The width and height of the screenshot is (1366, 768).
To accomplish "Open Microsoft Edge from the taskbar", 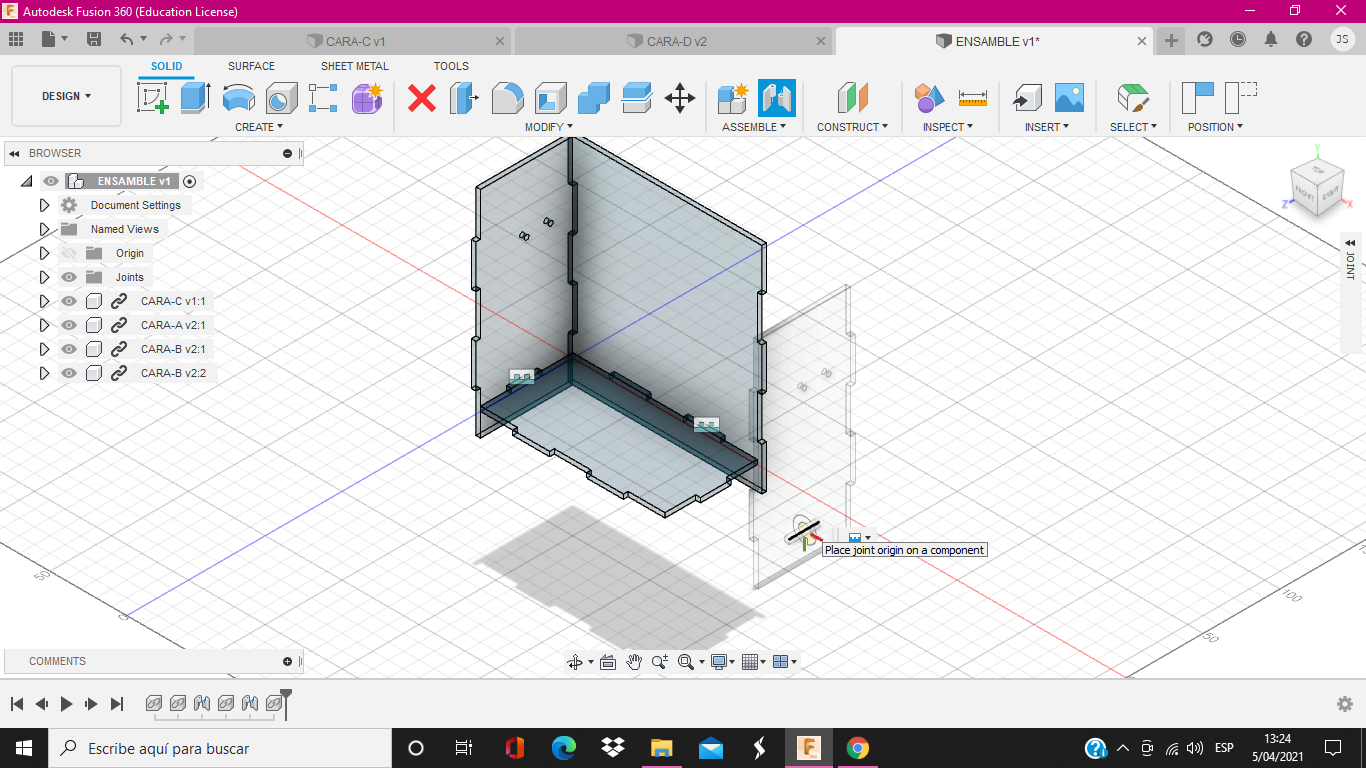I will 564,748.
